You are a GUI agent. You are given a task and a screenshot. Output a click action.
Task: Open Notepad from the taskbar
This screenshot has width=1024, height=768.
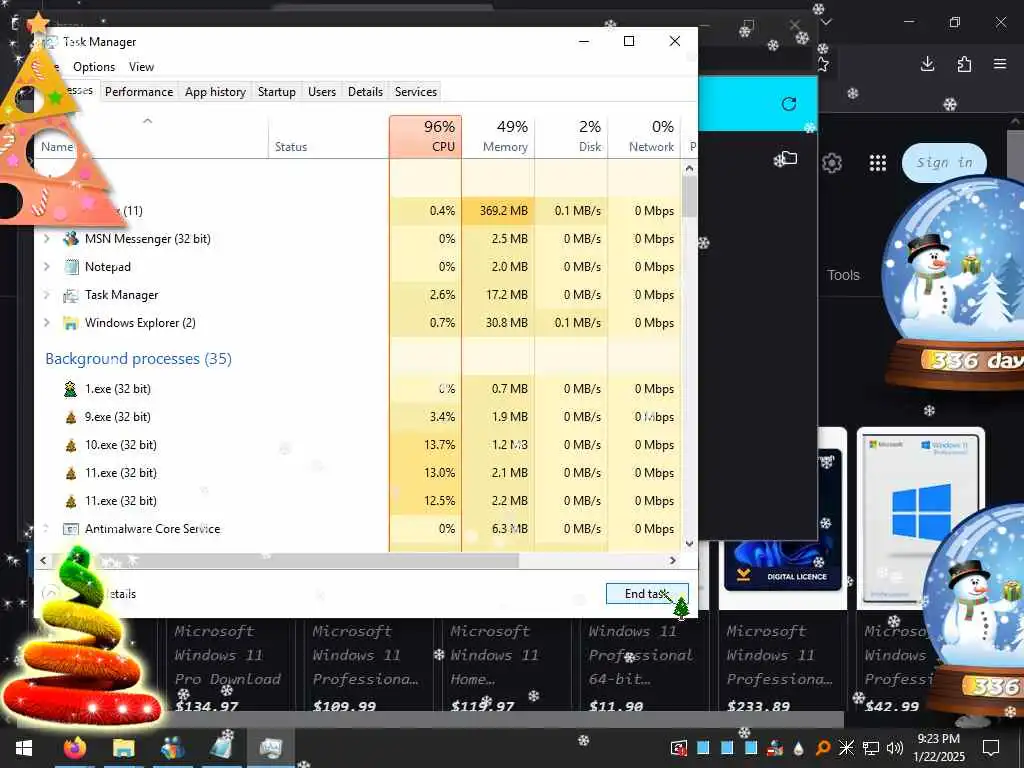coord(221,748)
